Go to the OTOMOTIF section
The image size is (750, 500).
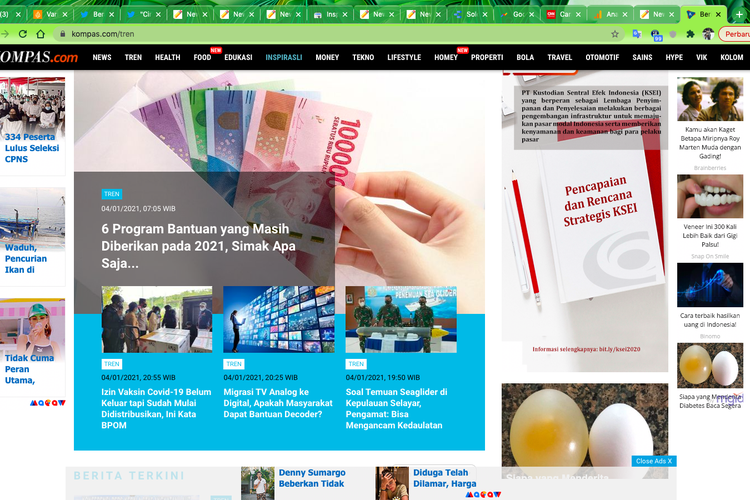[x=602, y=58]
